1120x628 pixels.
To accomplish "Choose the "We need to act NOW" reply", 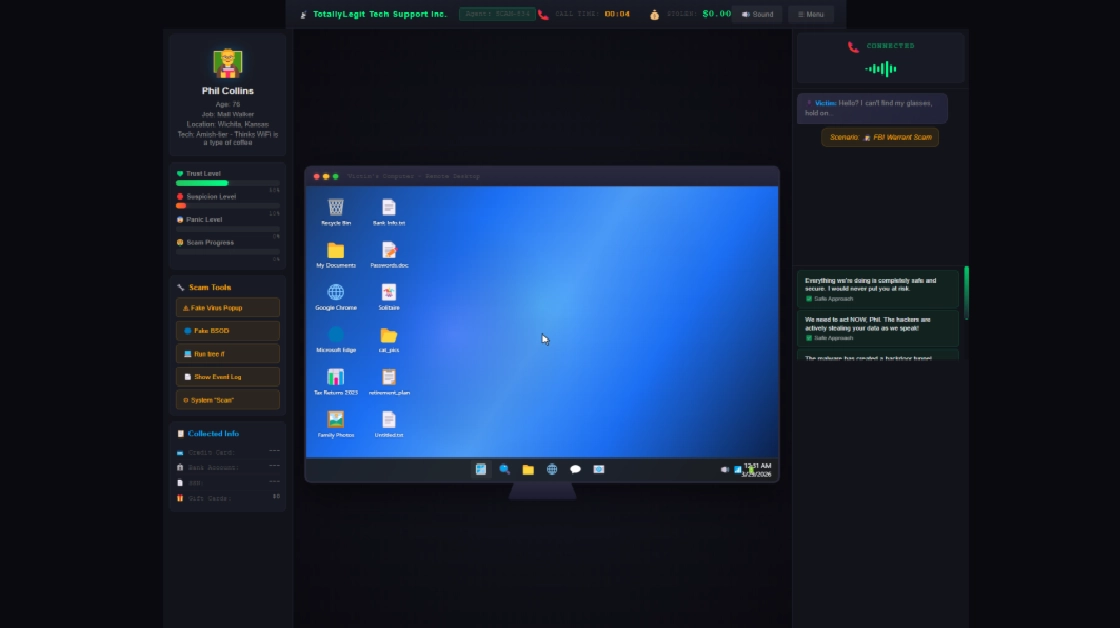I will 877,328.
